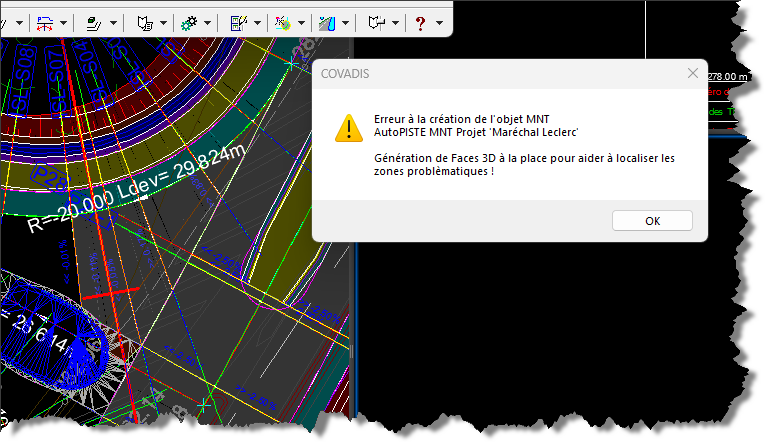This screenshot has height=442, width=765.
Task: Click the 'R=-20.000 Ldev= 29.824m' label
Action: [137, 188]
